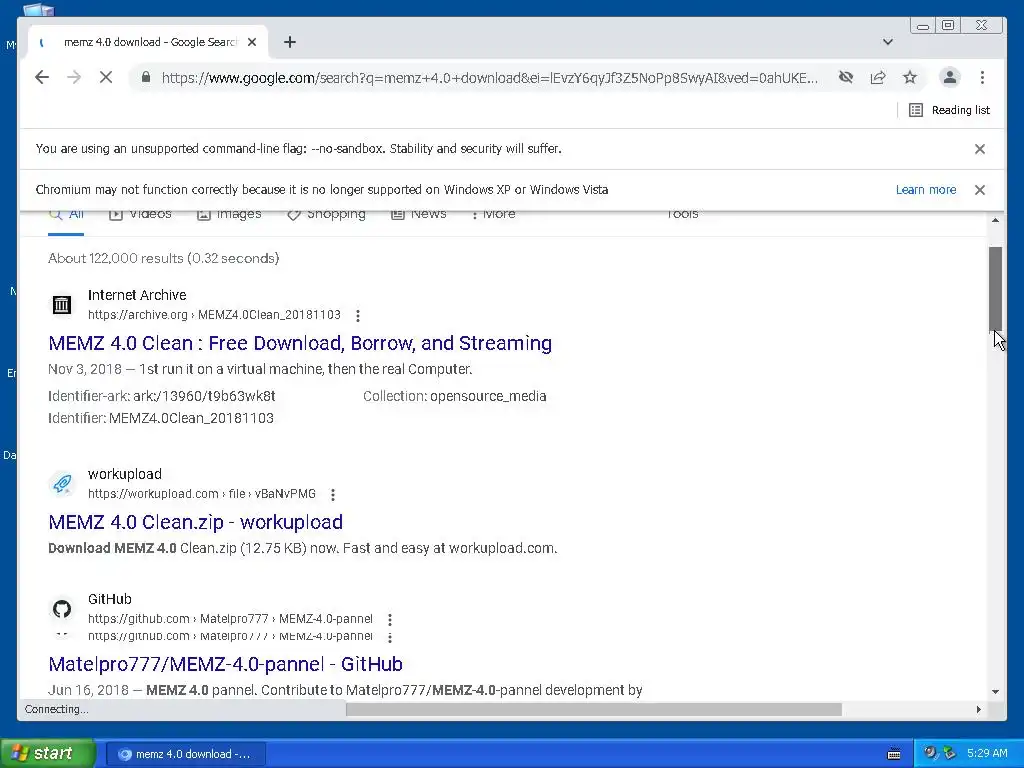The height and width of the screenshot is (768, 1024).
Task: Select the Chromium taskbar button
Action: [x=185, y=754]
